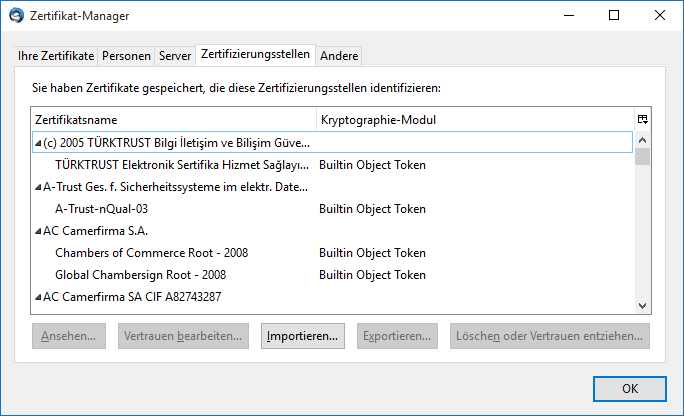Viewport: 684px width, 416px height.
Task: Collapse the TÜRKTRUST Bilgi İletişim group
Action: (x=38, y=143)
